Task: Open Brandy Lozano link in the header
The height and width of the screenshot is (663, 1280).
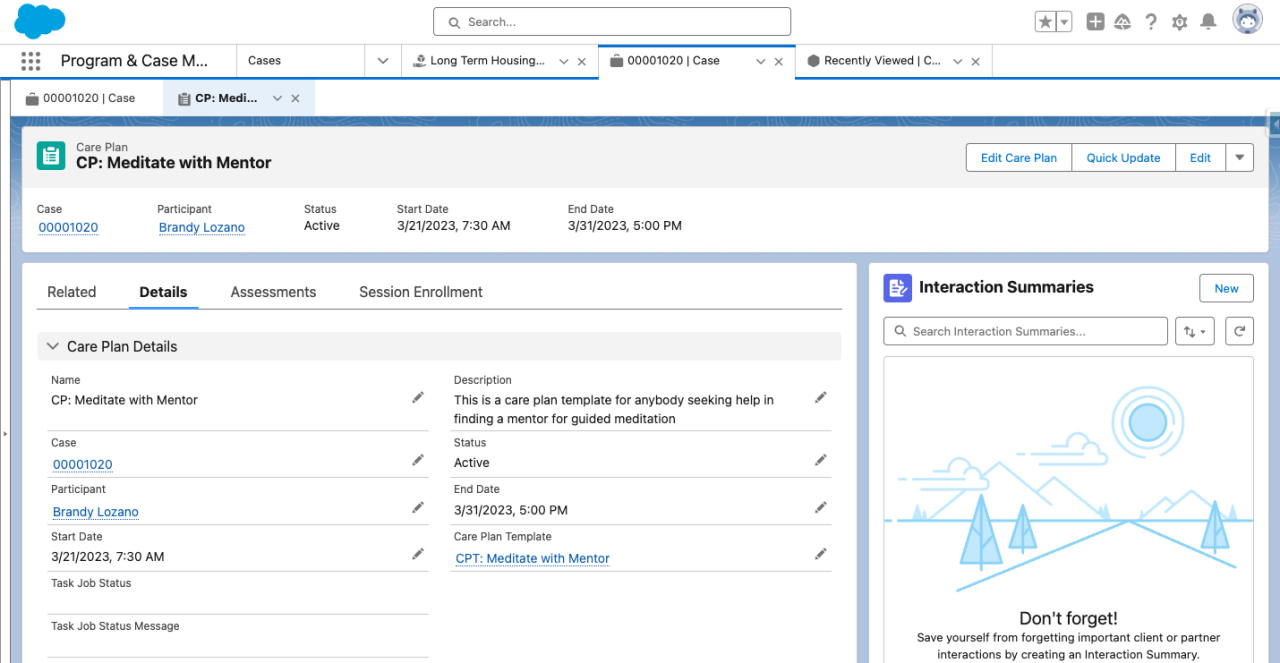Action: pyautogui.click(x=201, y=227)
